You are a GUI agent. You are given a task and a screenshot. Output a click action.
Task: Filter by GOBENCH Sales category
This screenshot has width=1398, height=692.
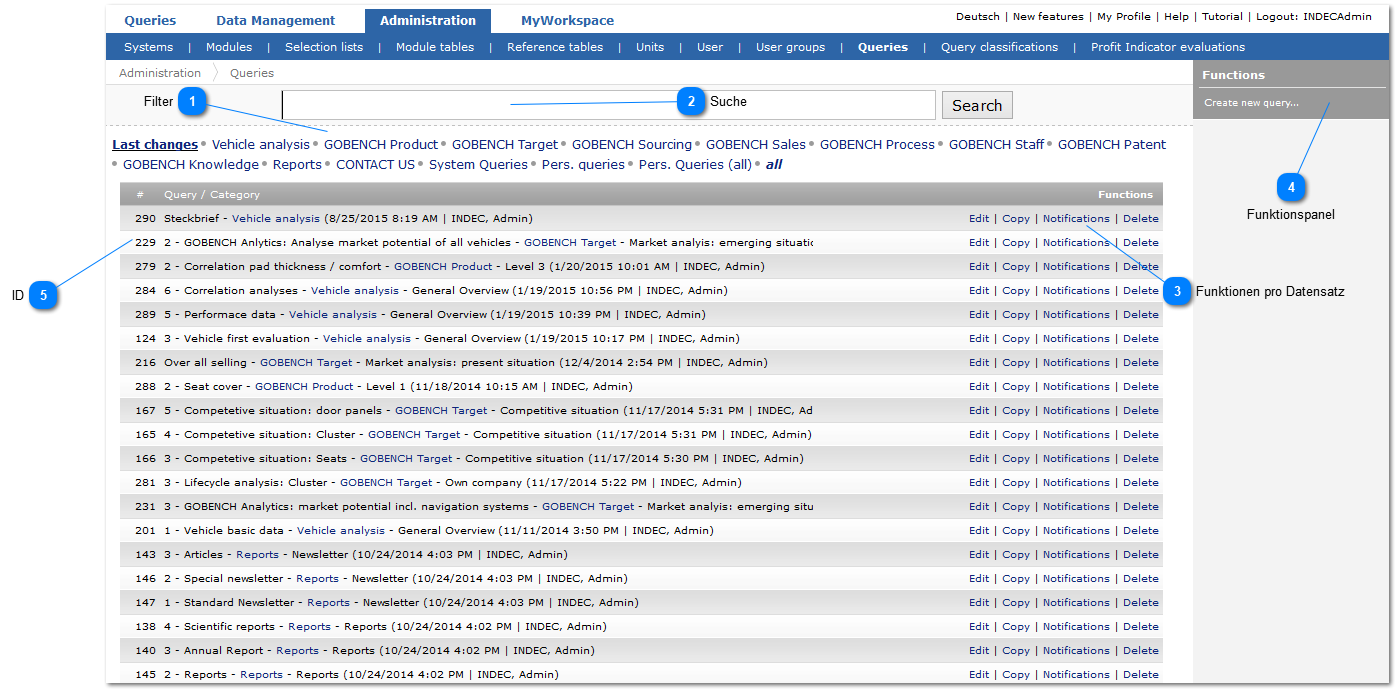point(756,145)
